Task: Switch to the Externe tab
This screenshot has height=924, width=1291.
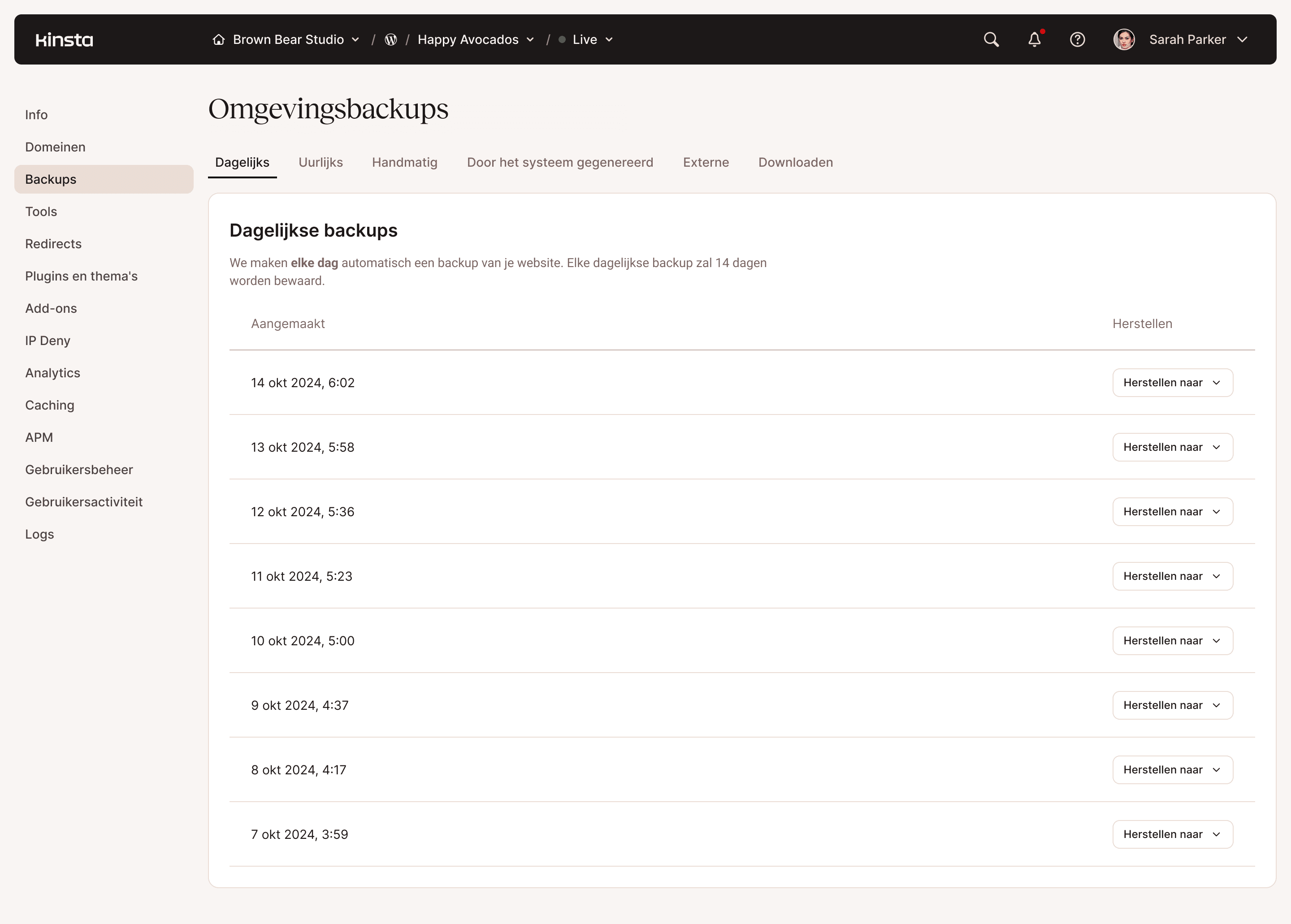Action: (706, 162)
